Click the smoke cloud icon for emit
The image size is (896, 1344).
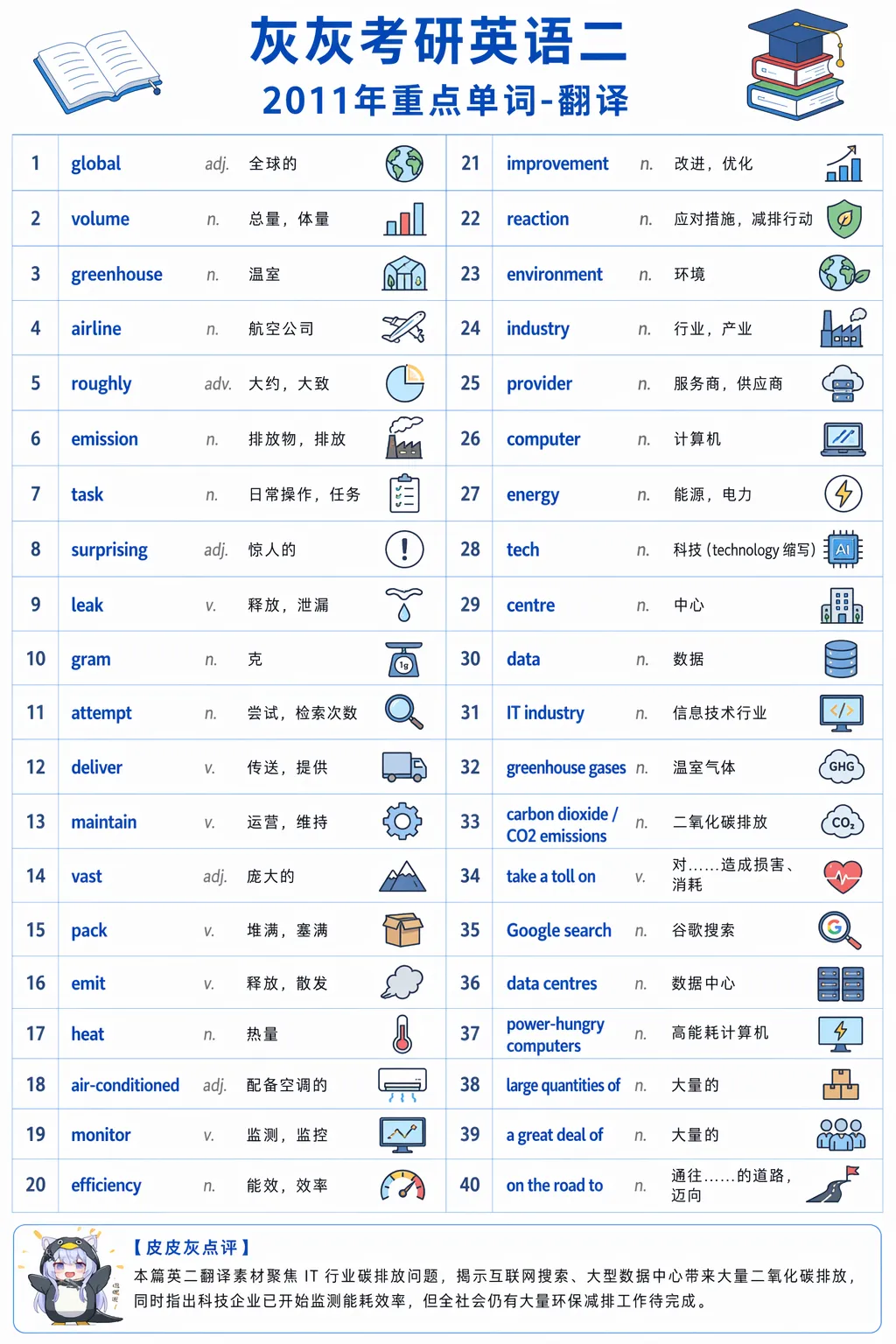[402, 983]
